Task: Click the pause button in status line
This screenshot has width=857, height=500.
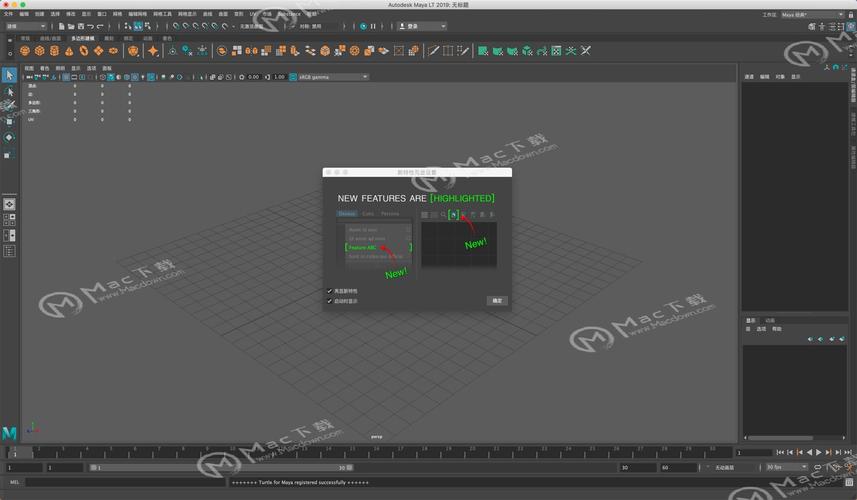Action: pyautogui.click(x=373, y=26)
